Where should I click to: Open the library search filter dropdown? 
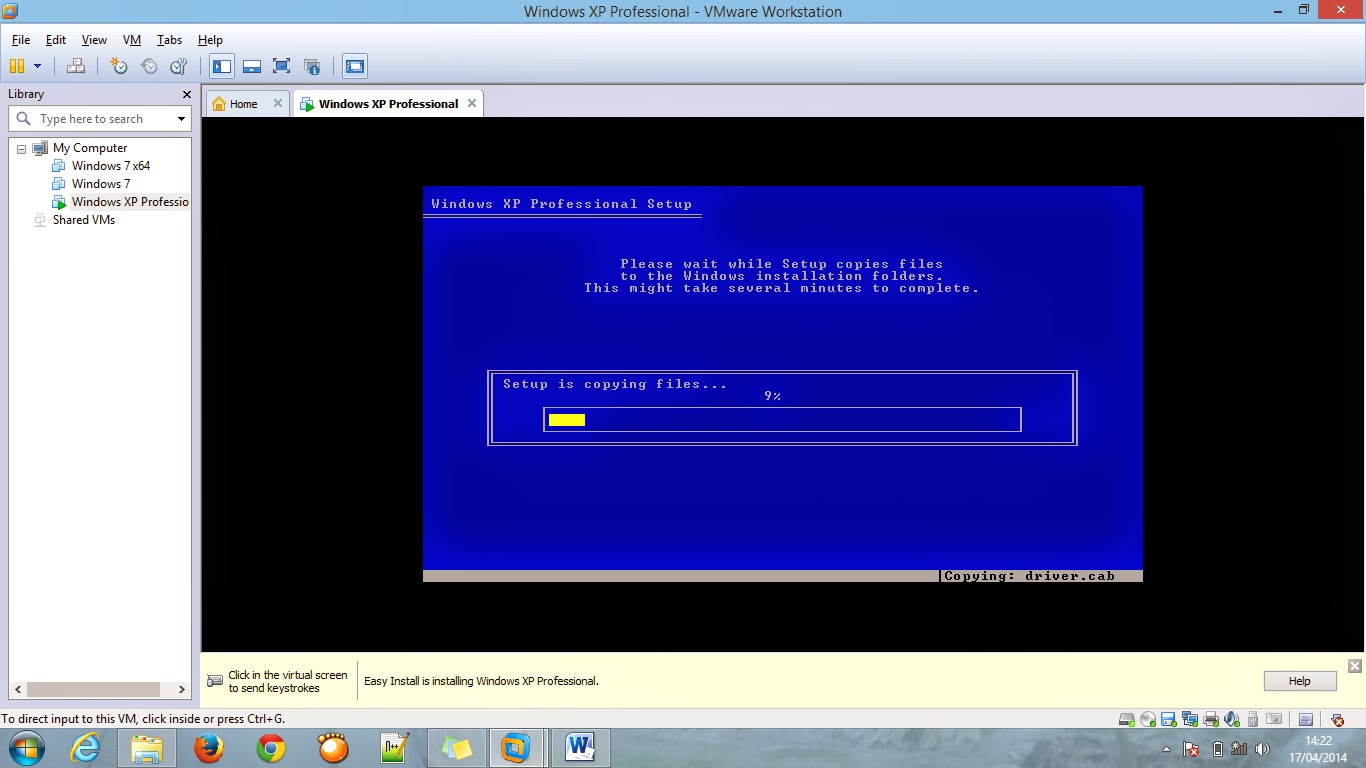click(x=183, y=118)
